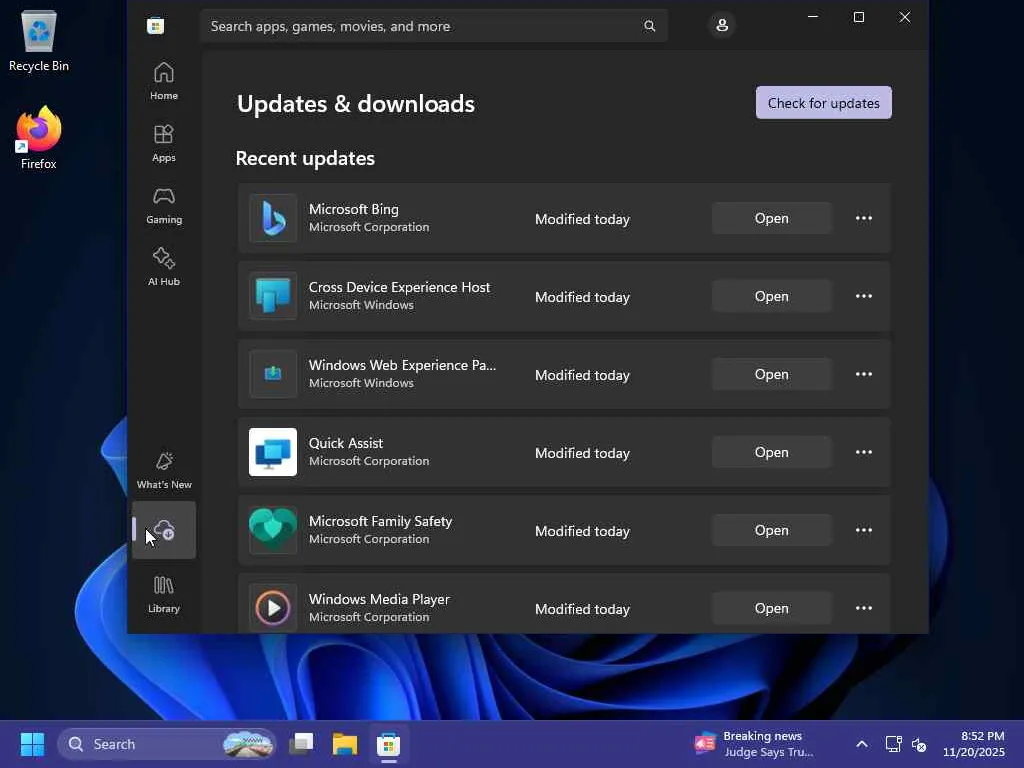Viewport: 1024px width, 768px height.
Task: Click 'Modified today' in Quick Assist row
Action: (582, 453)
